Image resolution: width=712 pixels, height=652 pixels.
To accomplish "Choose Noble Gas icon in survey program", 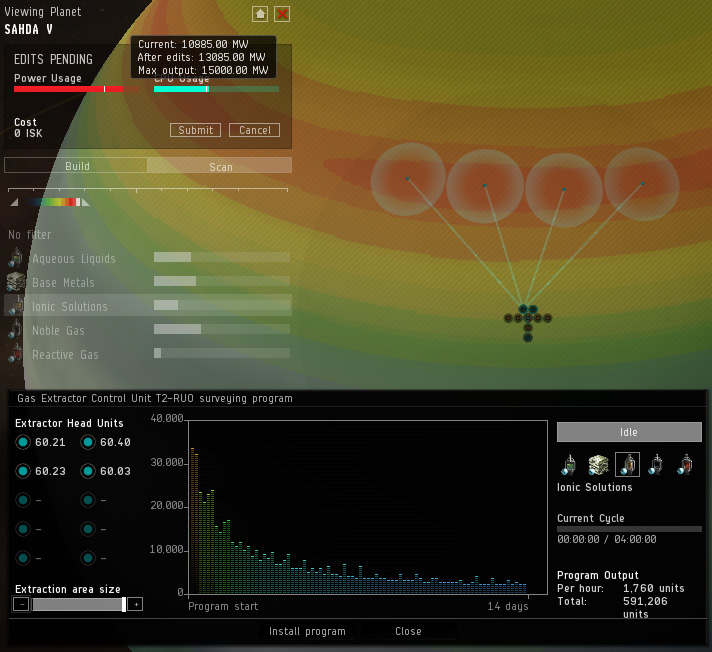I will point(656,464).
